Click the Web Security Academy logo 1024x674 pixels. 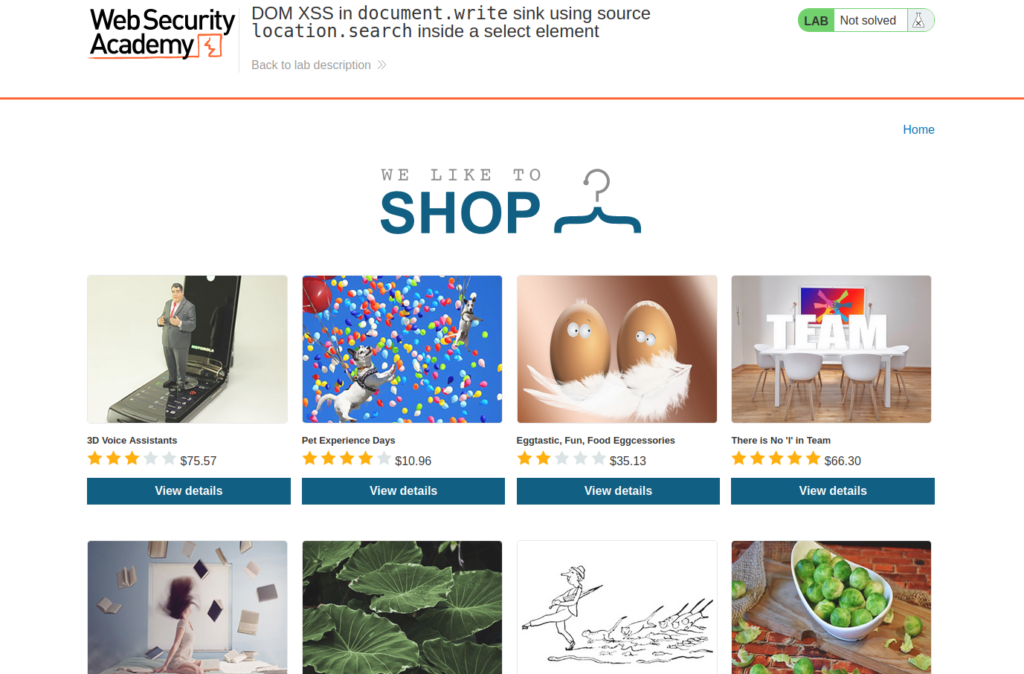(x=161, y=33)
